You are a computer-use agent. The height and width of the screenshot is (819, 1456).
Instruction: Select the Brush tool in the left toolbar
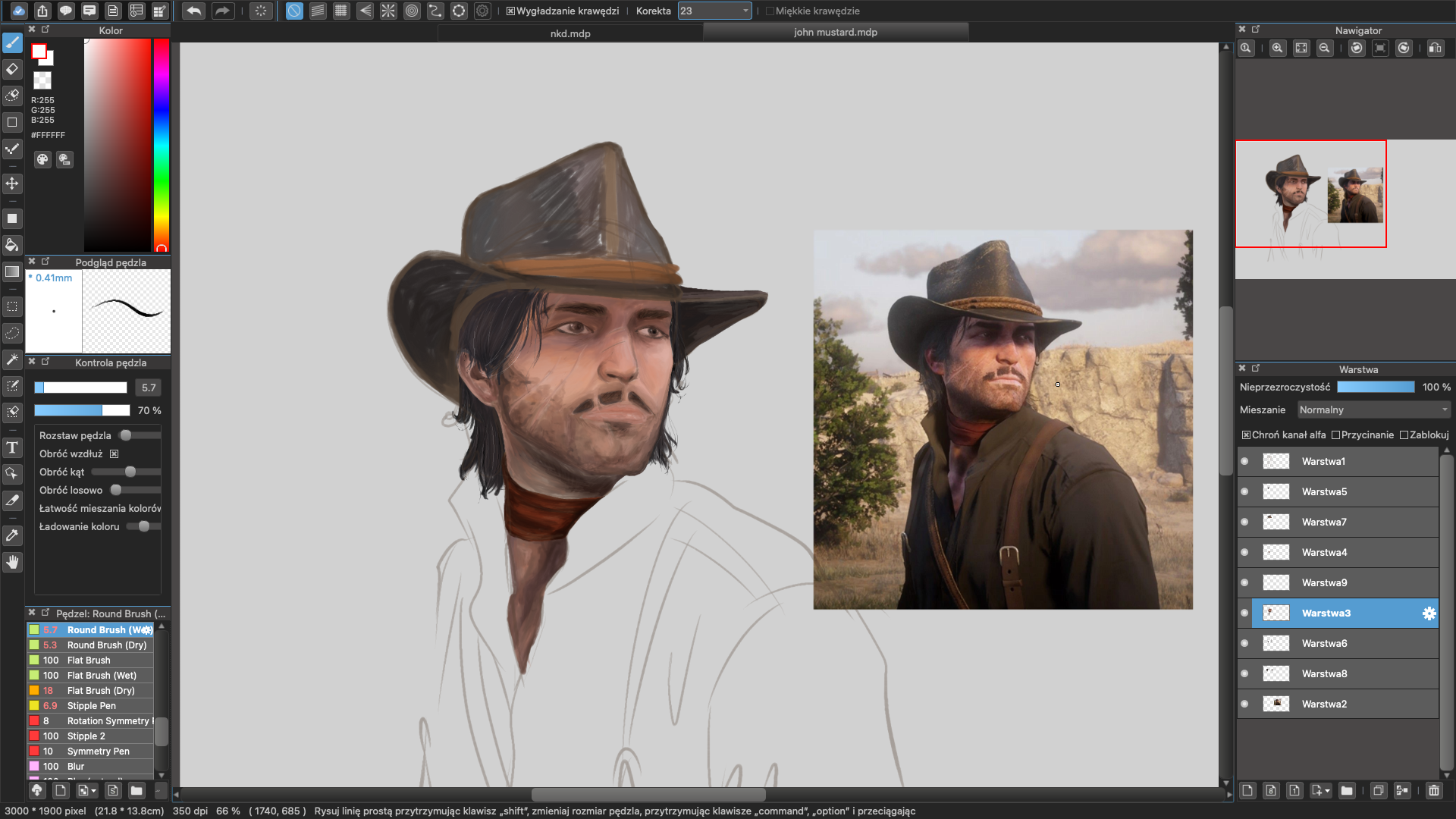pyautogui.click(x=12, y=42)
